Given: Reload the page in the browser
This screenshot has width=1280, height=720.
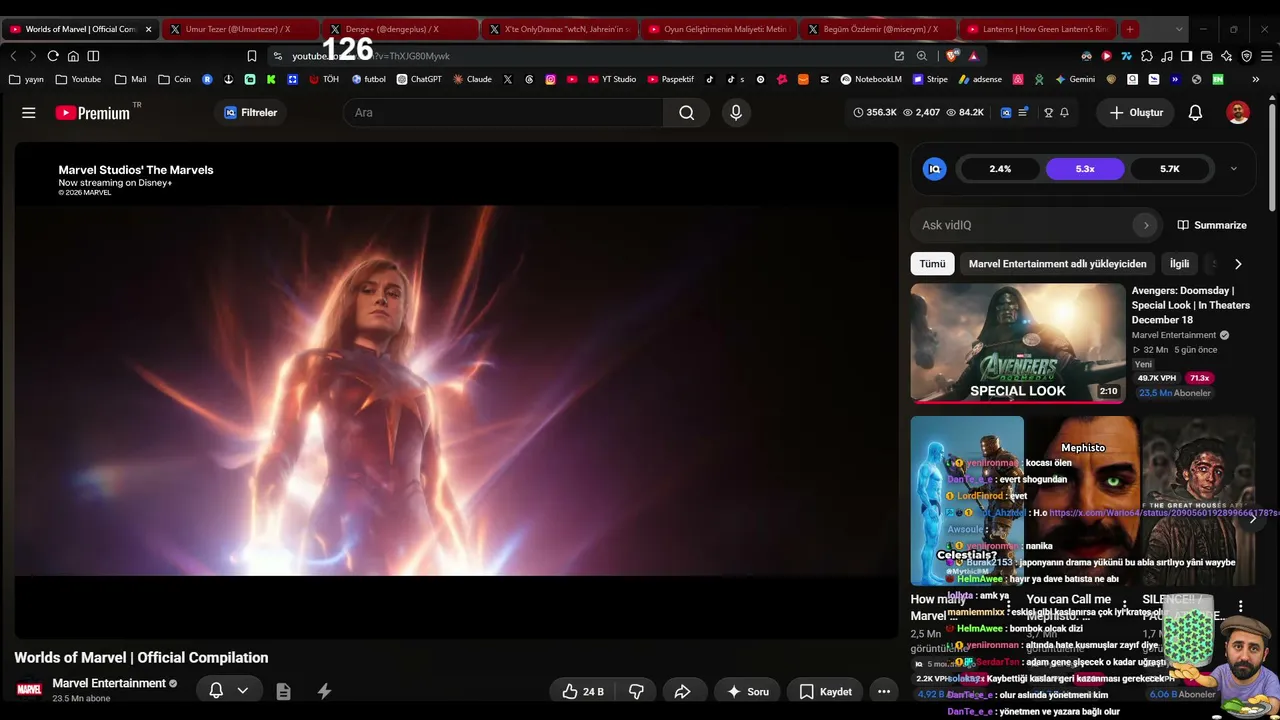Looking at the screenshot, I should (x=53, y=56).
